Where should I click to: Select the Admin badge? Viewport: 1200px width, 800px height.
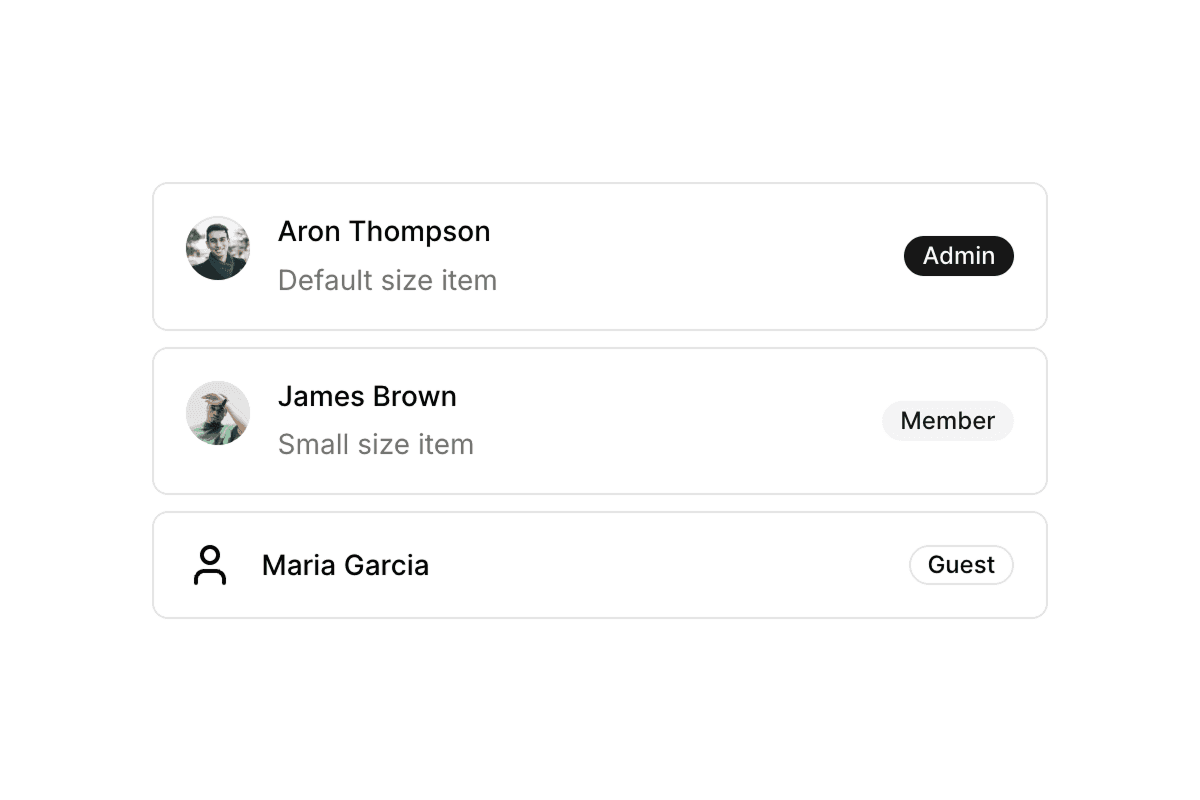(958, 256)
